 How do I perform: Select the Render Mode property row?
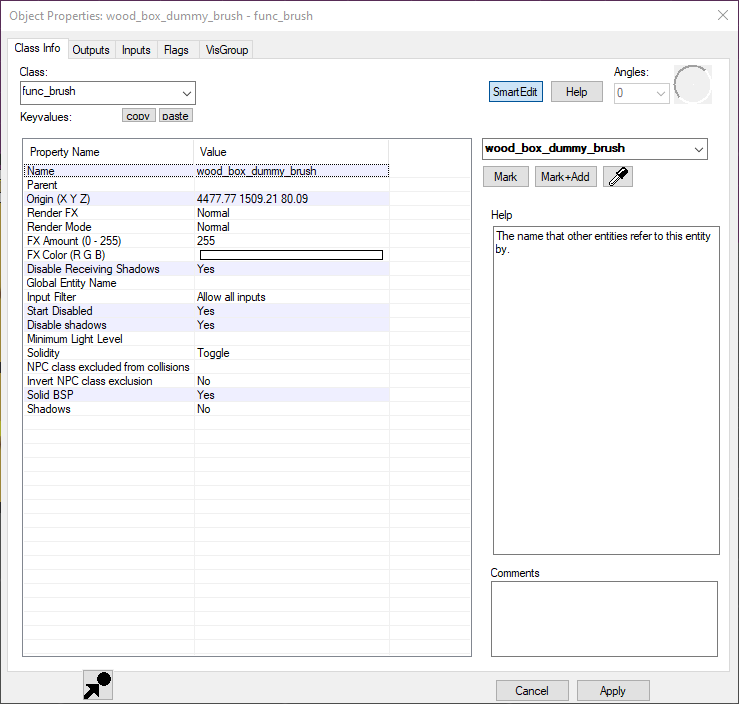(206, 227)
